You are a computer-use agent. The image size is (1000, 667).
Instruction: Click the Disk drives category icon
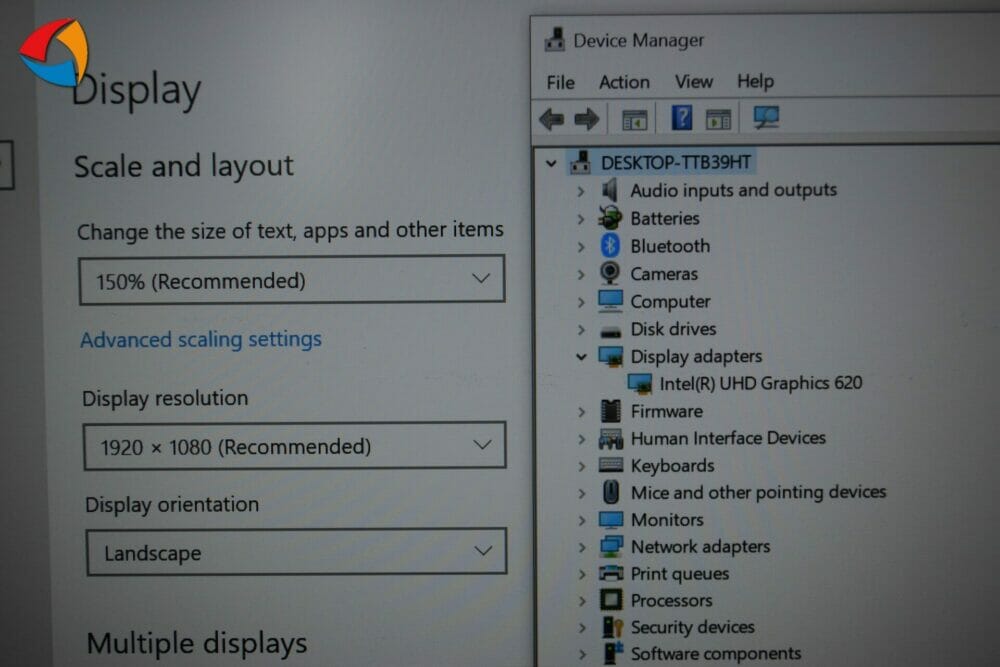point(611,331)
